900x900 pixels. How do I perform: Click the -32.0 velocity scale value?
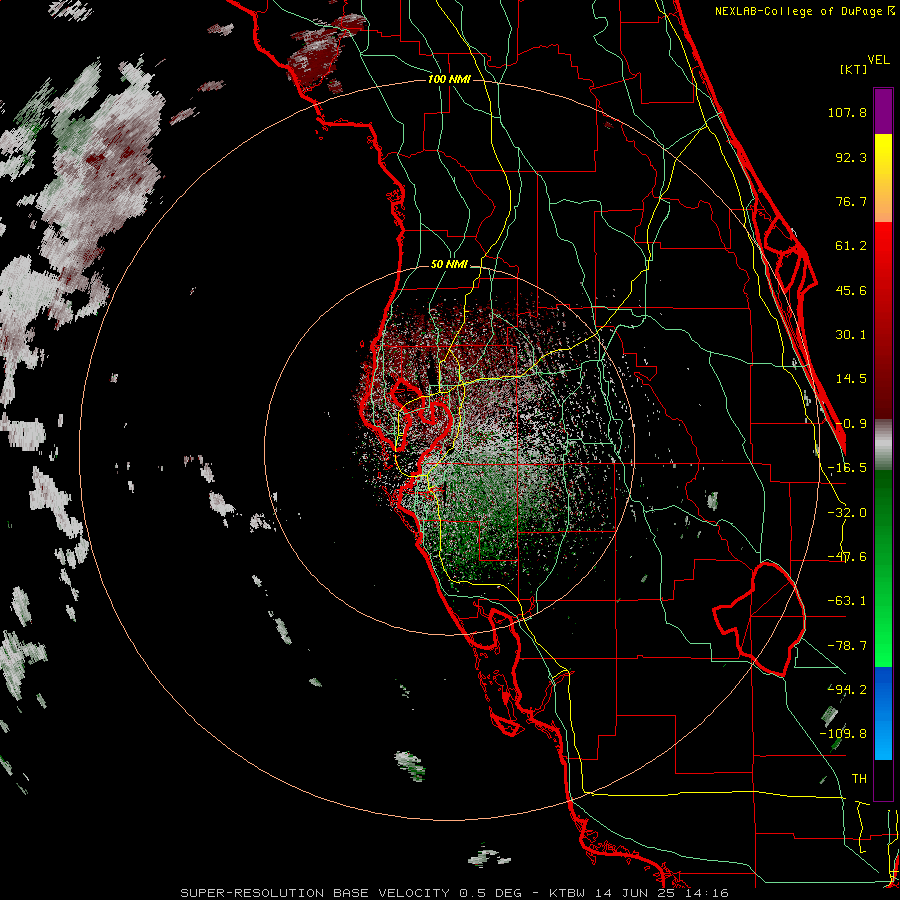pos(847,513)
